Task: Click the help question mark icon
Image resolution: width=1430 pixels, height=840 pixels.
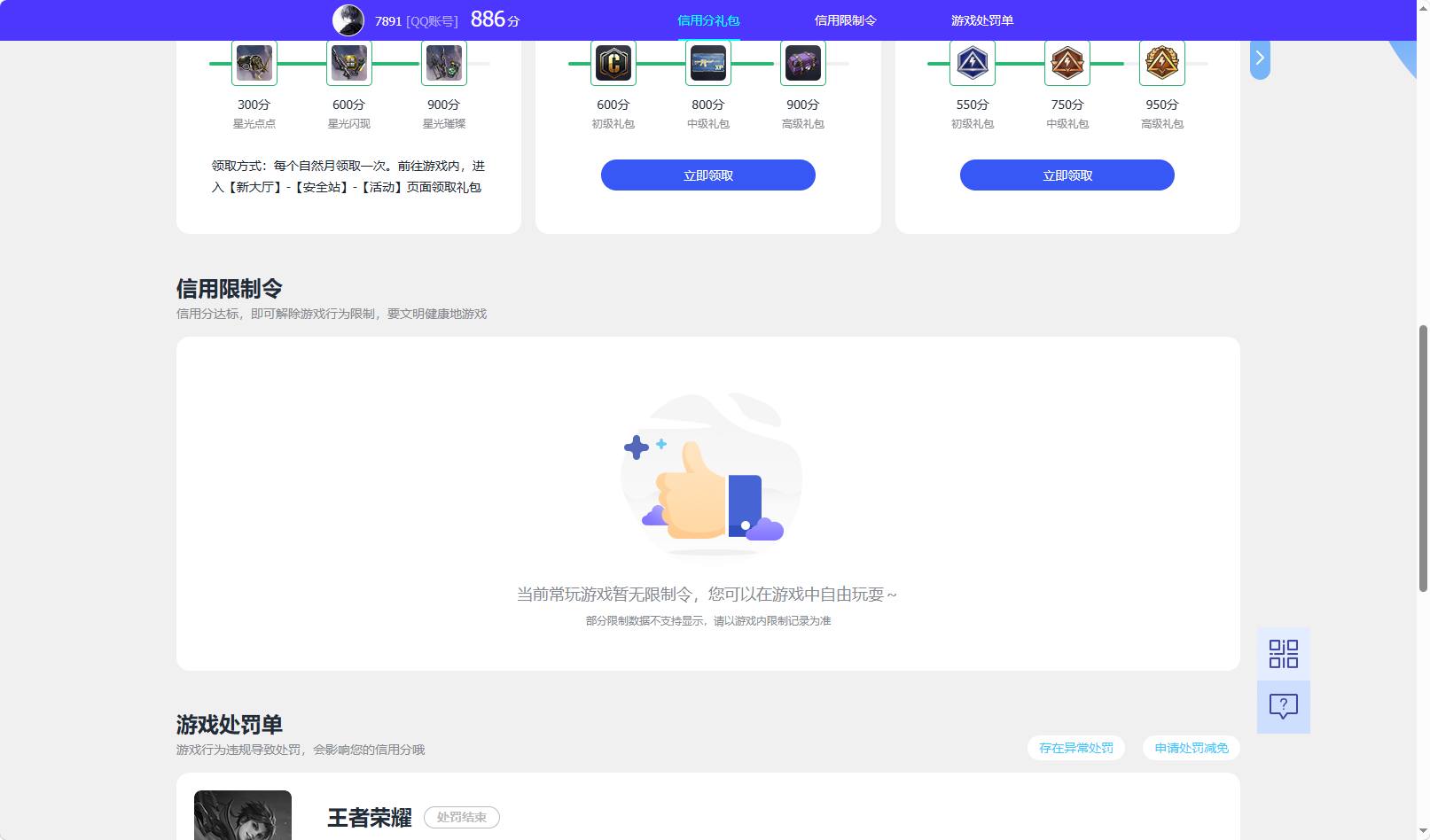Action: (x=1283, y=705)
